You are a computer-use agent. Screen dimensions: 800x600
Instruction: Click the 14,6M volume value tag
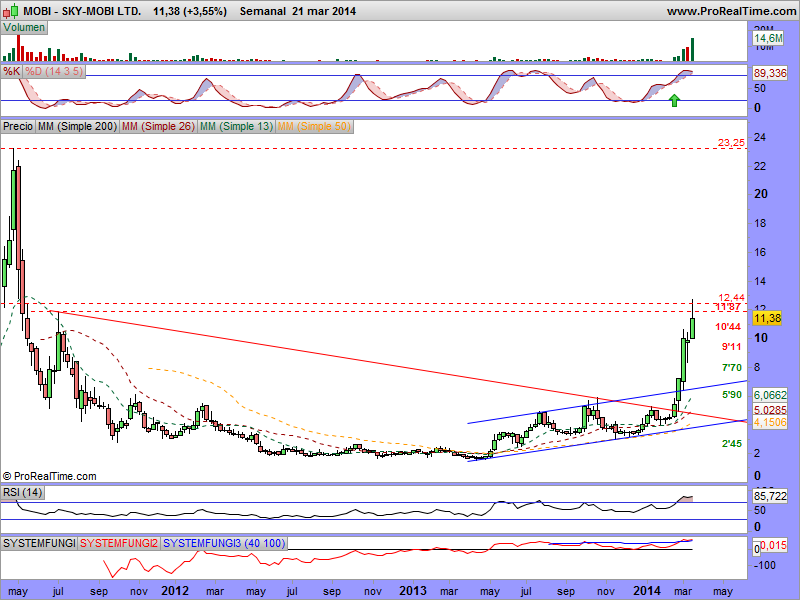tap(766, 38)
